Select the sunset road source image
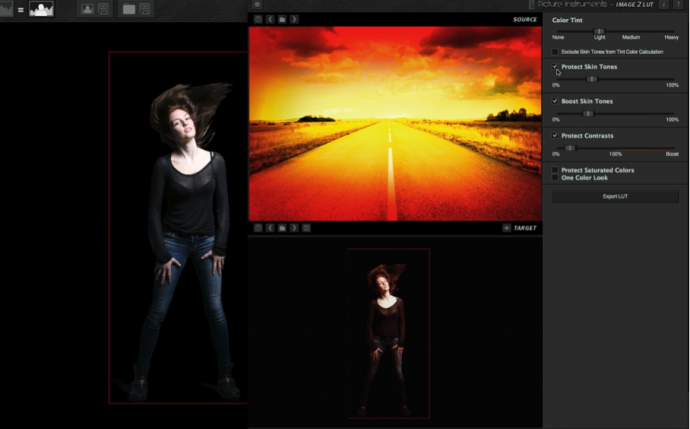This screenshot has width=690, height=429. point(395,124)
